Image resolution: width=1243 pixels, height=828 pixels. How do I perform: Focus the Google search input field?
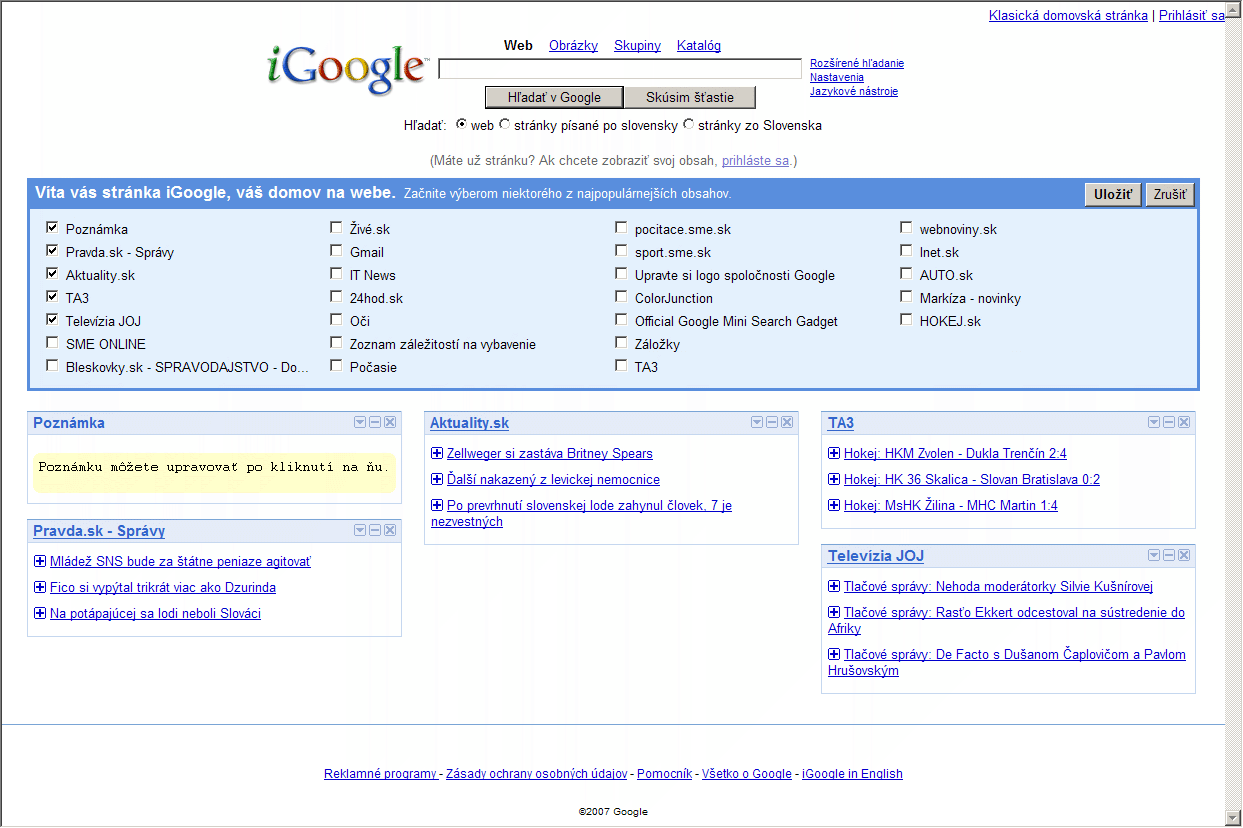point(620,69)
